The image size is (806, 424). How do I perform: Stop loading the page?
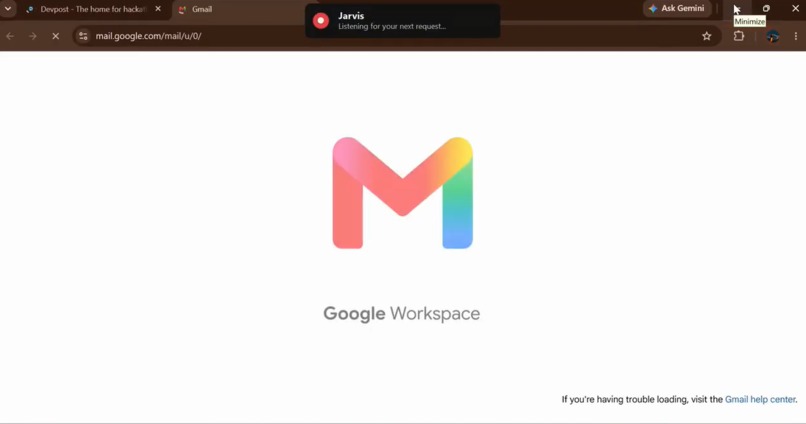coord(56,36)
